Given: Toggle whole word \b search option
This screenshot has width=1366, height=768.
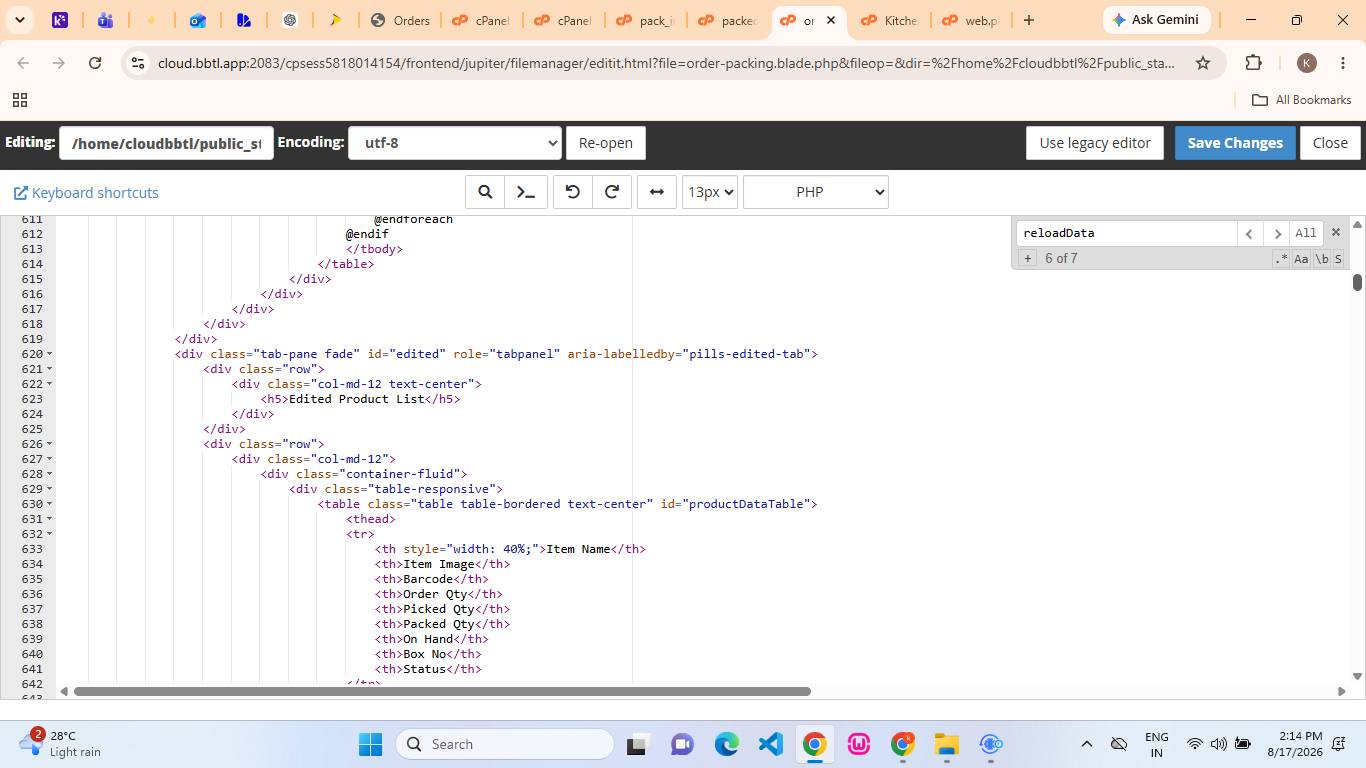Looking at the screenshot, I should 1321,259.
